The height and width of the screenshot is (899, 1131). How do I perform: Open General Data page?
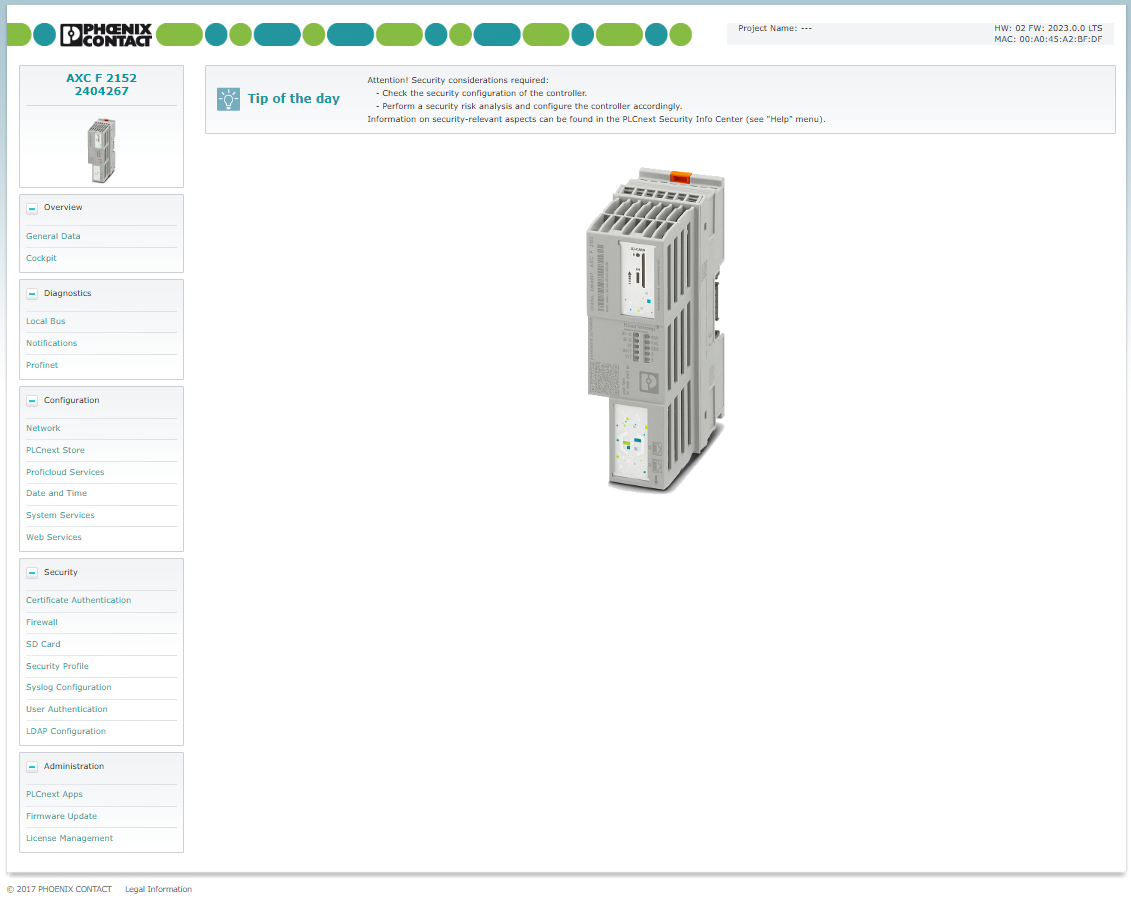coord(53,236)
